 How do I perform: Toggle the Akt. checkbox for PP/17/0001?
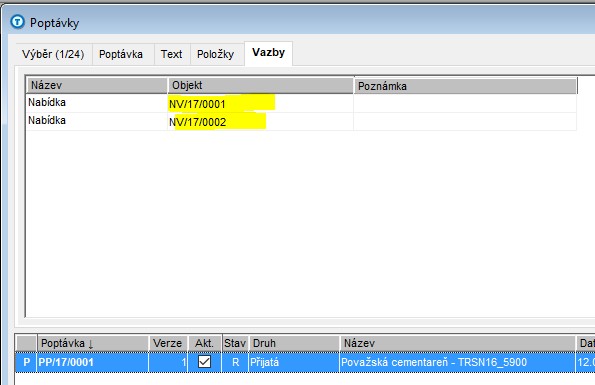point(205,361)
